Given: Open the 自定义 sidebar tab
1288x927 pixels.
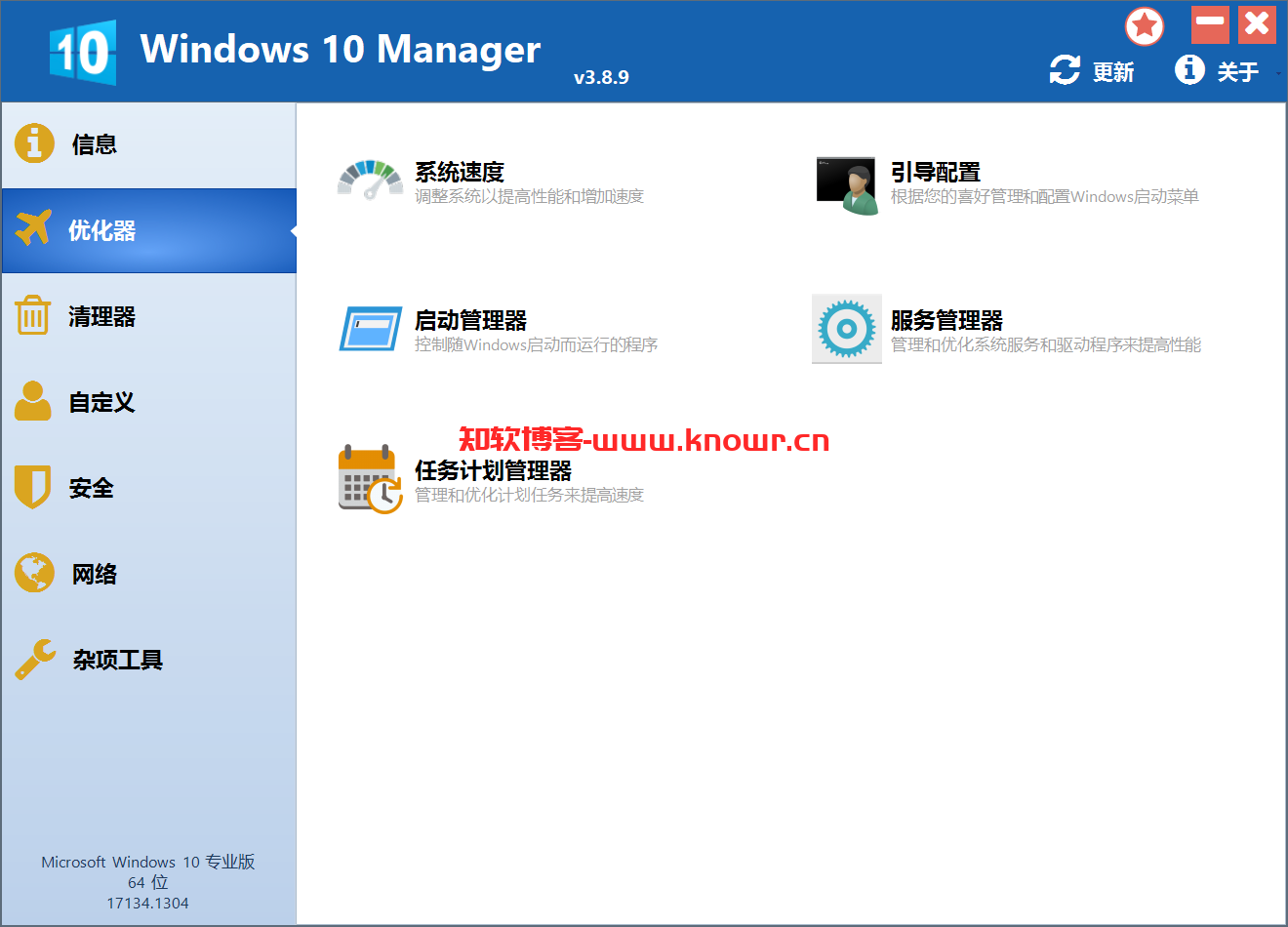Looking at the screenshot, I should click(x=148, y=402).
